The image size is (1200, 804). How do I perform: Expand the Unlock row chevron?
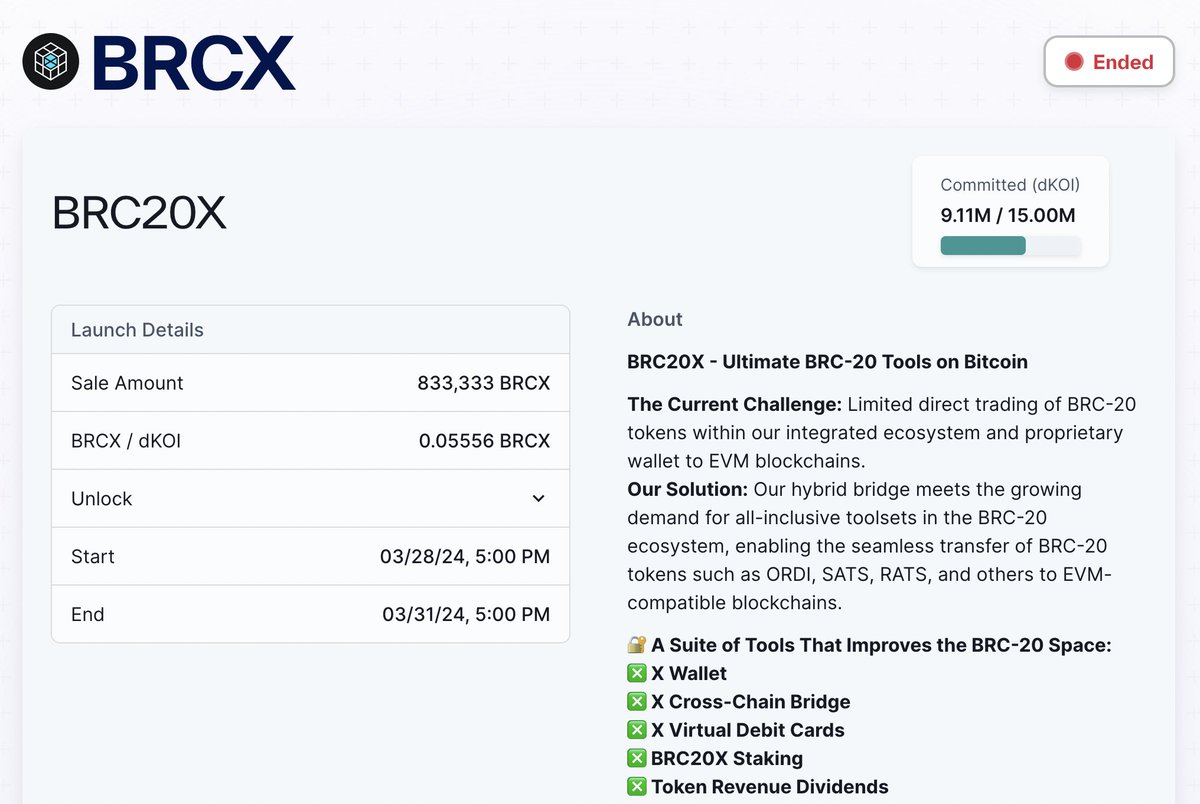[x=538, y=498]
